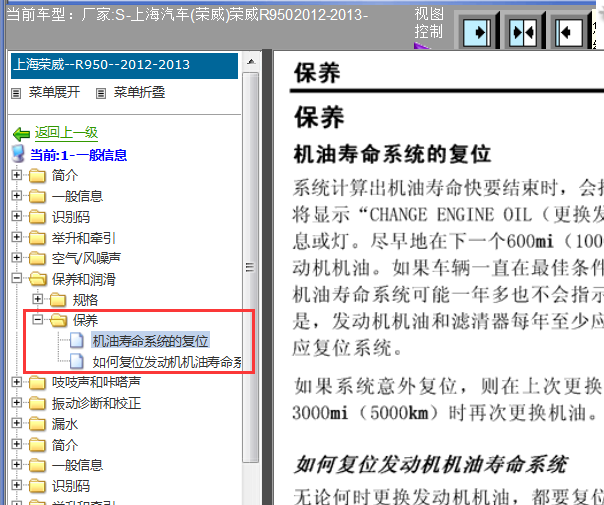Select the 振动诊断和校正 folder label
604x505 pixels.
[97, 404]
